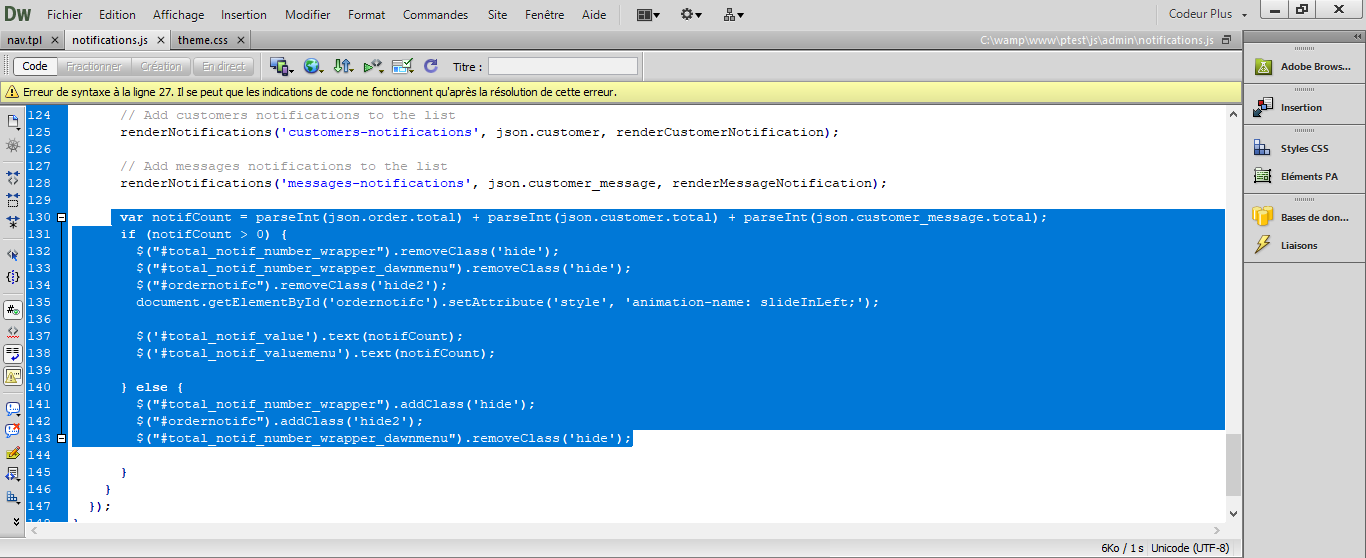Click the Collapse full tag icon
This screenshot has width=1366, height=558.
coord(13,177)
